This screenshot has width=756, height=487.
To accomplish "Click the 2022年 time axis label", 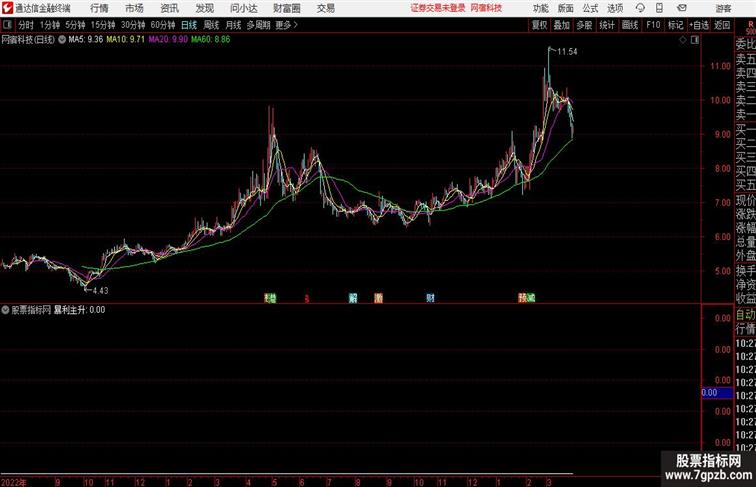I will [14, 482].
